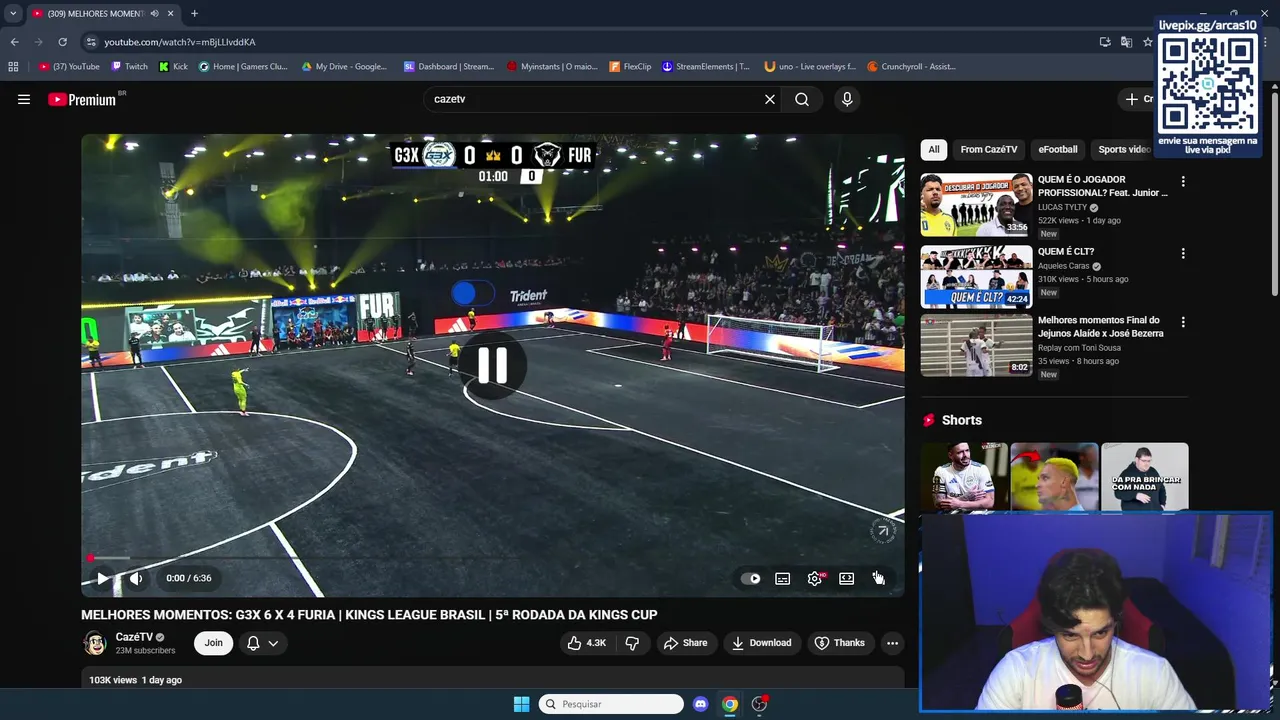Close the MELHORES MOMENTOS tab

click(170, 13)
